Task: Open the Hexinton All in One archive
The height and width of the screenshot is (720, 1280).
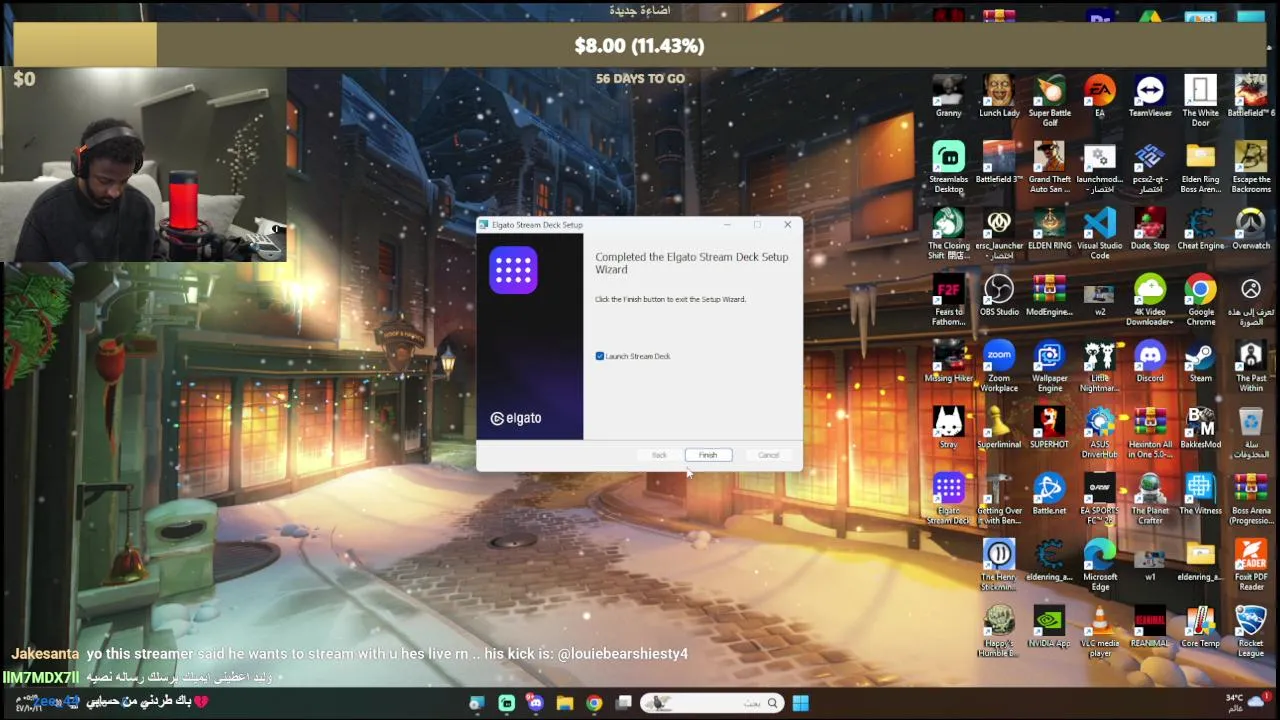Action: (1150, 432)
